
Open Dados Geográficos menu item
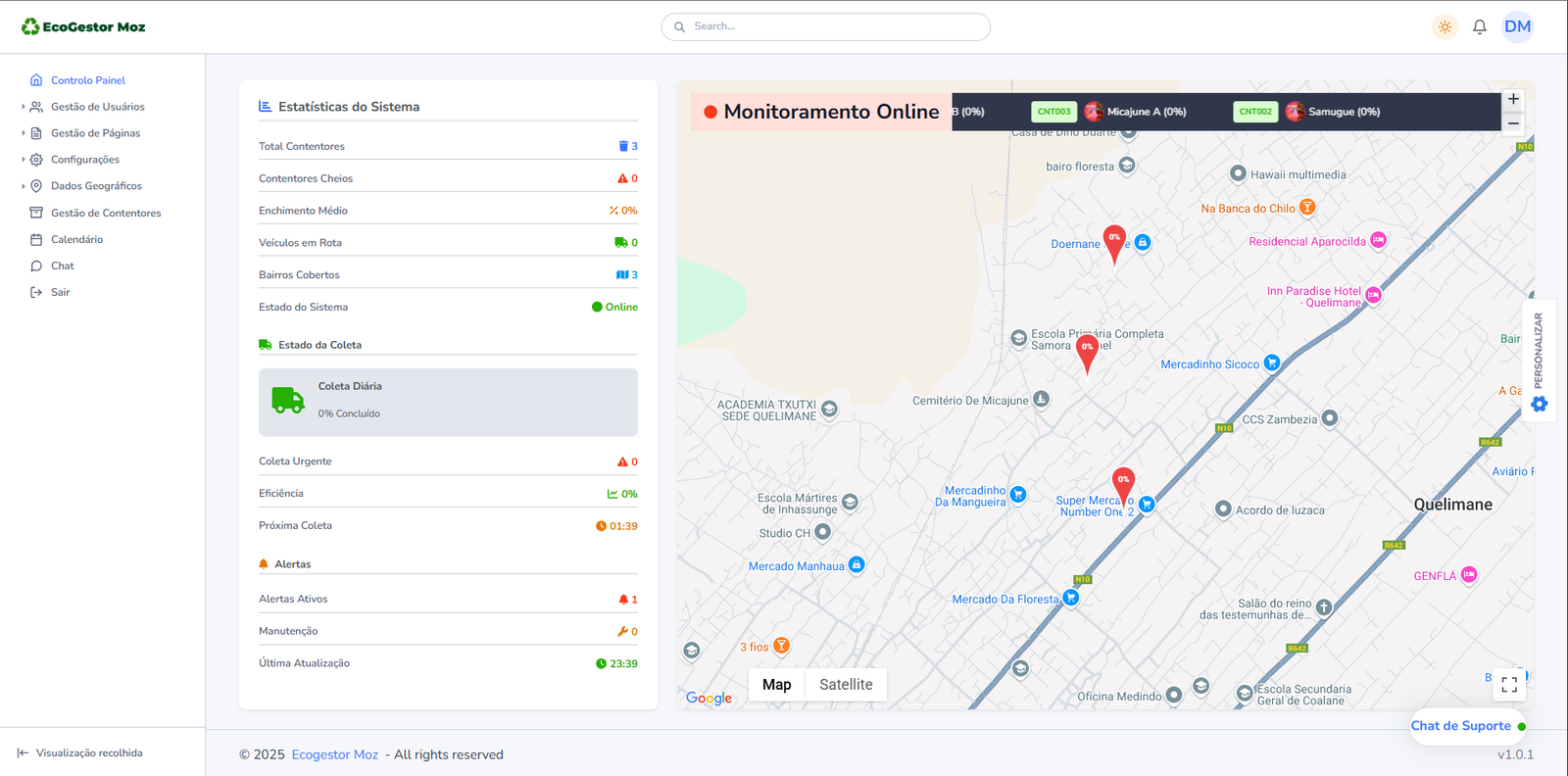pos(96,186)
